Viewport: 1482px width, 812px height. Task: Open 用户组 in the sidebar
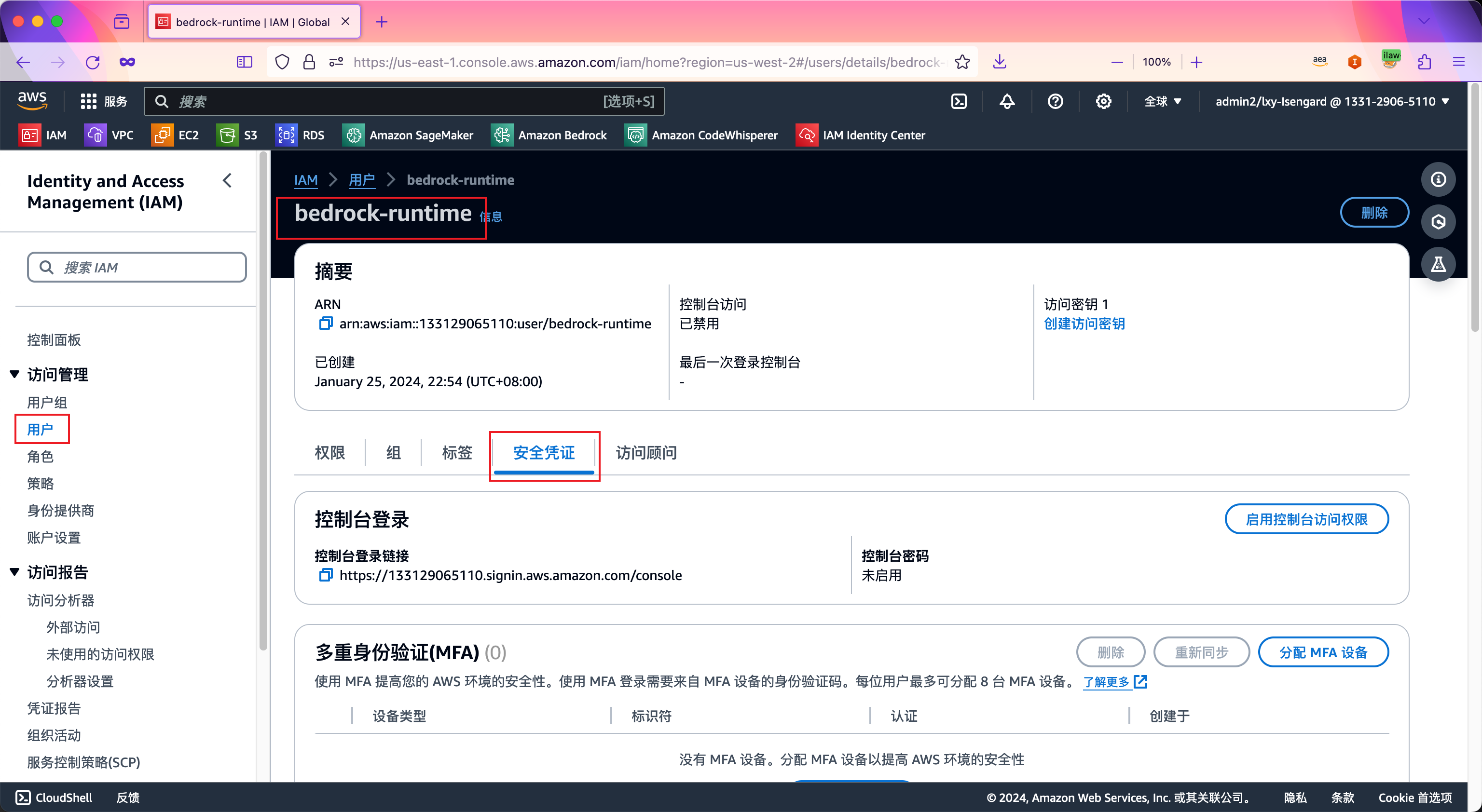pos(47,402)
